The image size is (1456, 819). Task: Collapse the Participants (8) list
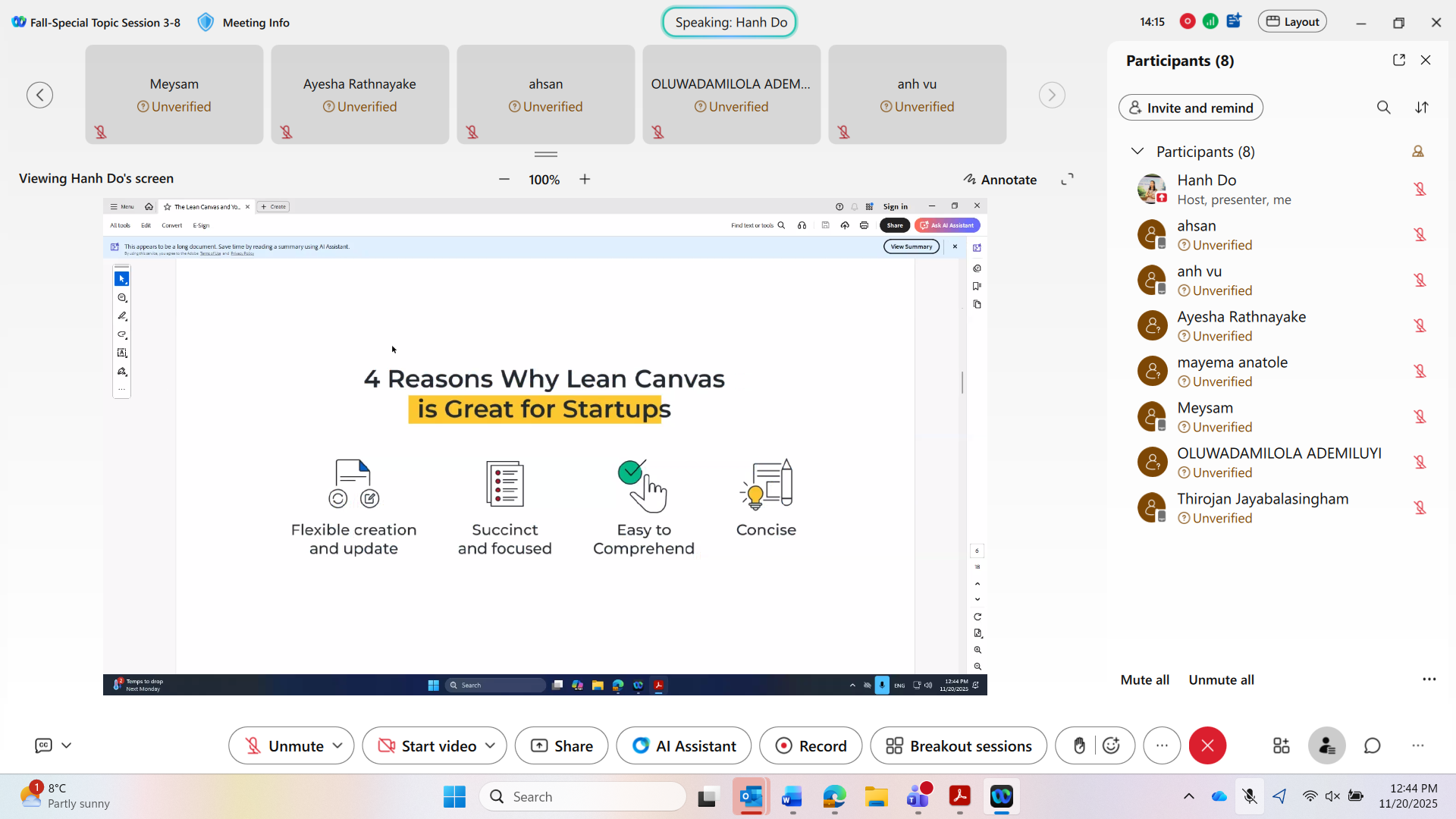tap(1137, 151)
